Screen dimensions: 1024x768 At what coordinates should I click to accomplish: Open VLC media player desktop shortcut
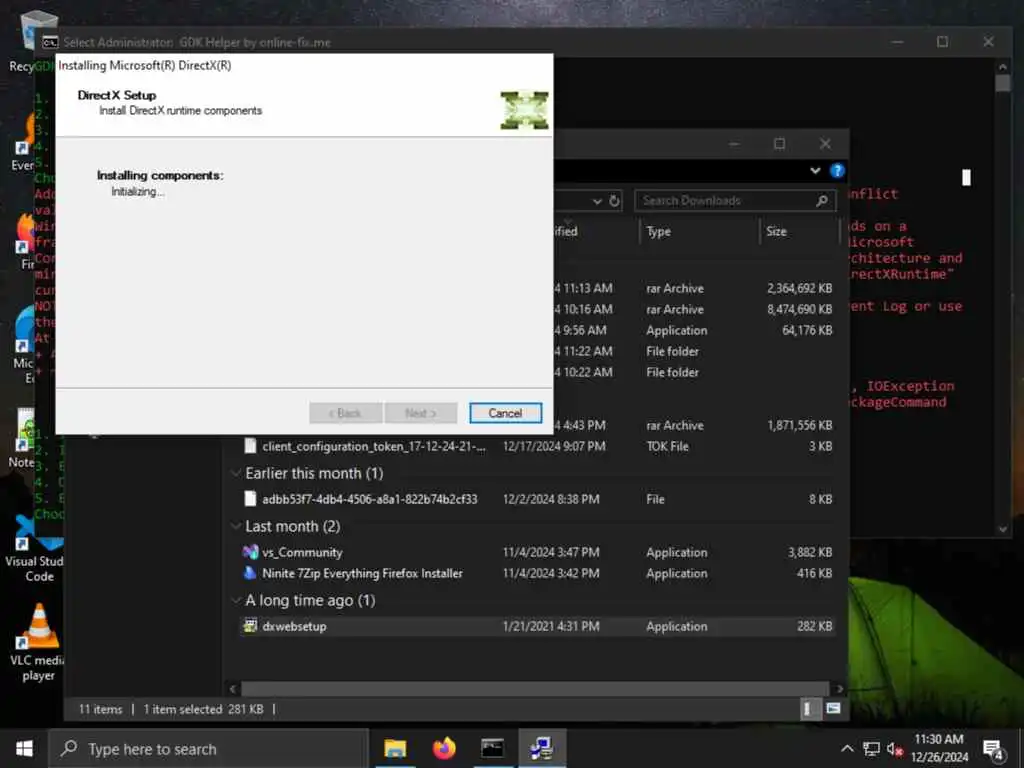point(38,643)
